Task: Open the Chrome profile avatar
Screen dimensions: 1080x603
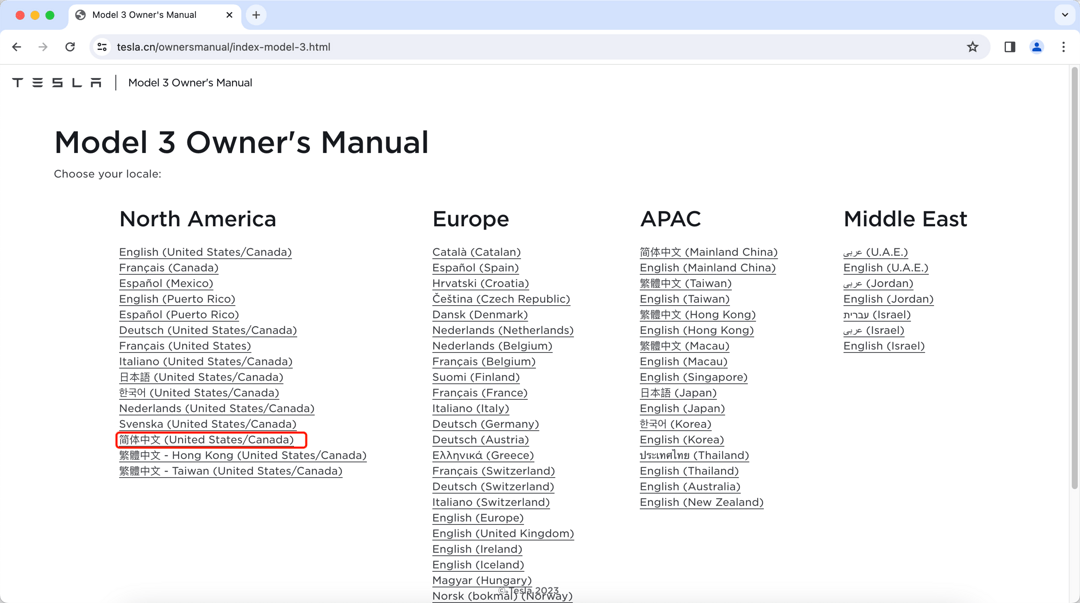Action: 1037,47
